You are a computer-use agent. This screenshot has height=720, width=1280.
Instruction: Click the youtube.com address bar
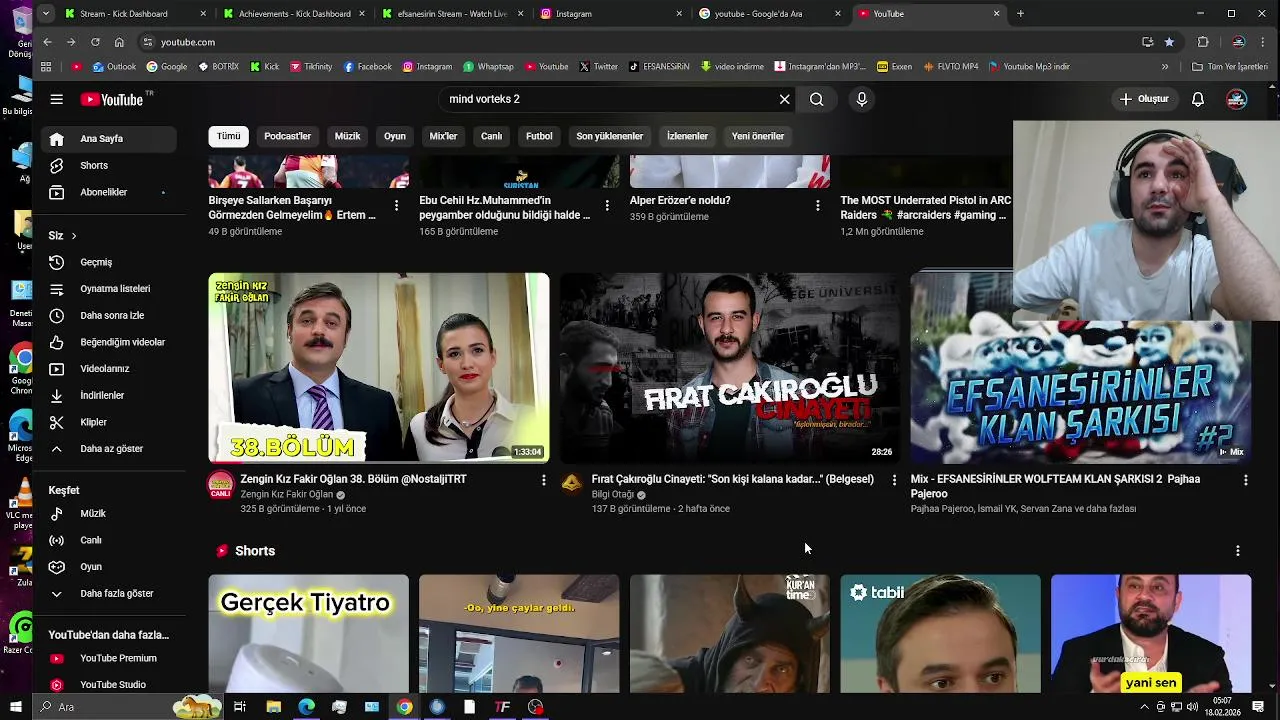coord(640,42)
